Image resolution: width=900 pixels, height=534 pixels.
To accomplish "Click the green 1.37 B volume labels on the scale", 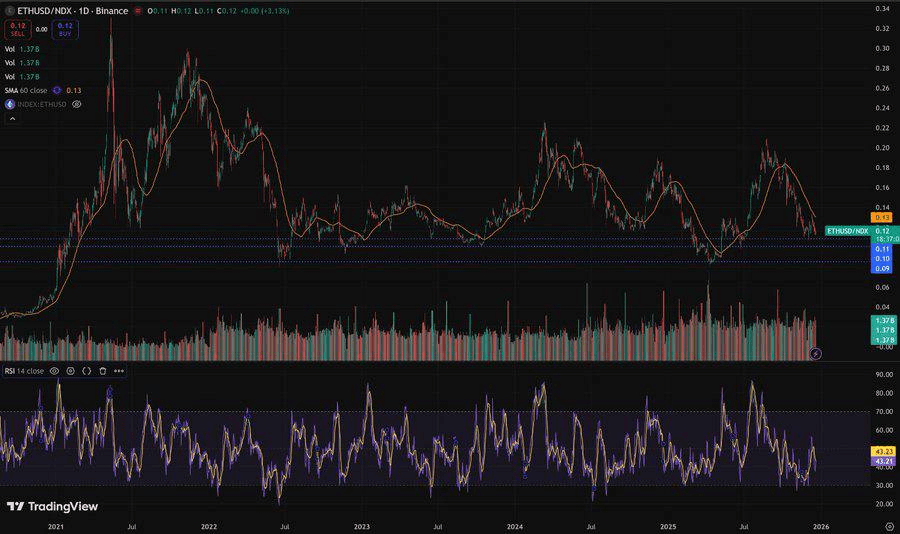I will click(885, 330).
